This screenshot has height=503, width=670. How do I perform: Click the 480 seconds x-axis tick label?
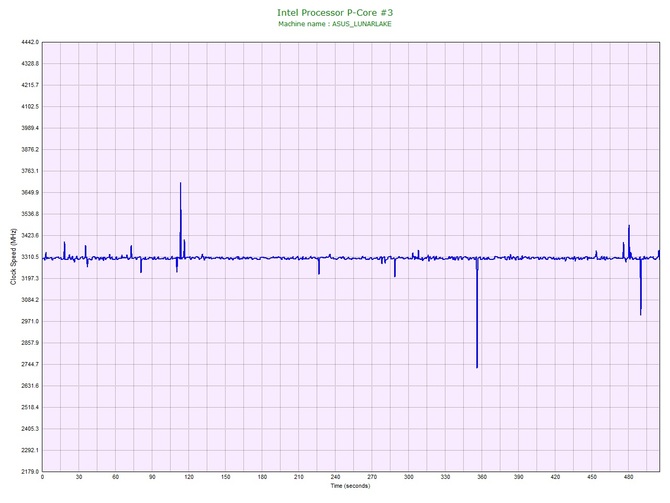[629, 477]
